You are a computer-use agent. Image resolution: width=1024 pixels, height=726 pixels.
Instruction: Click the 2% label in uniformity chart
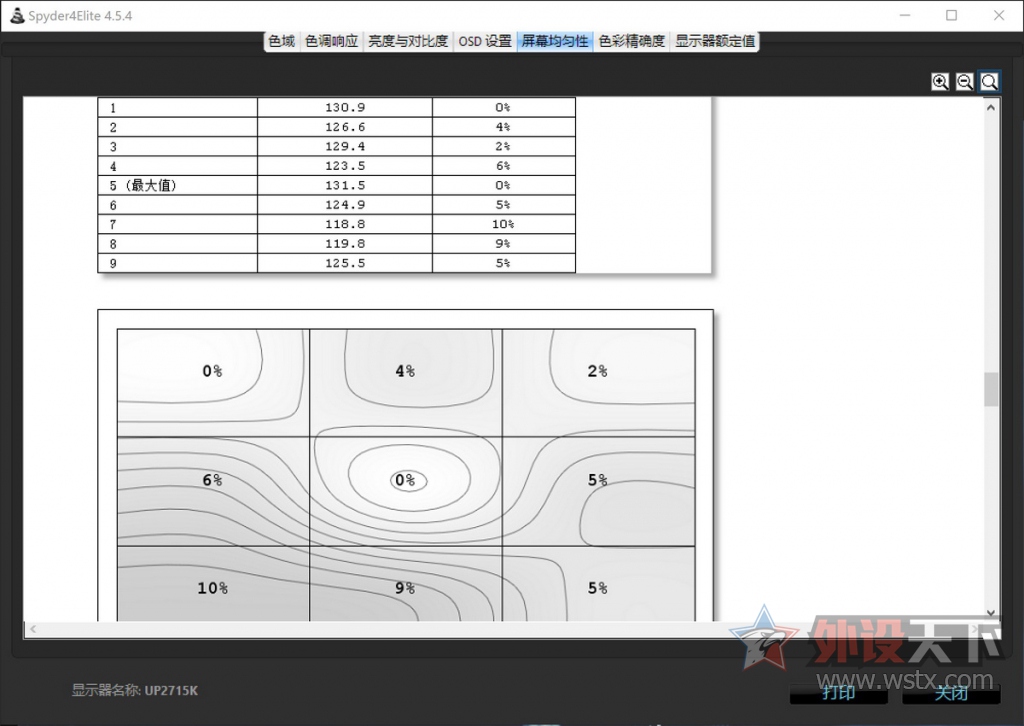click(x=598, y=371)
